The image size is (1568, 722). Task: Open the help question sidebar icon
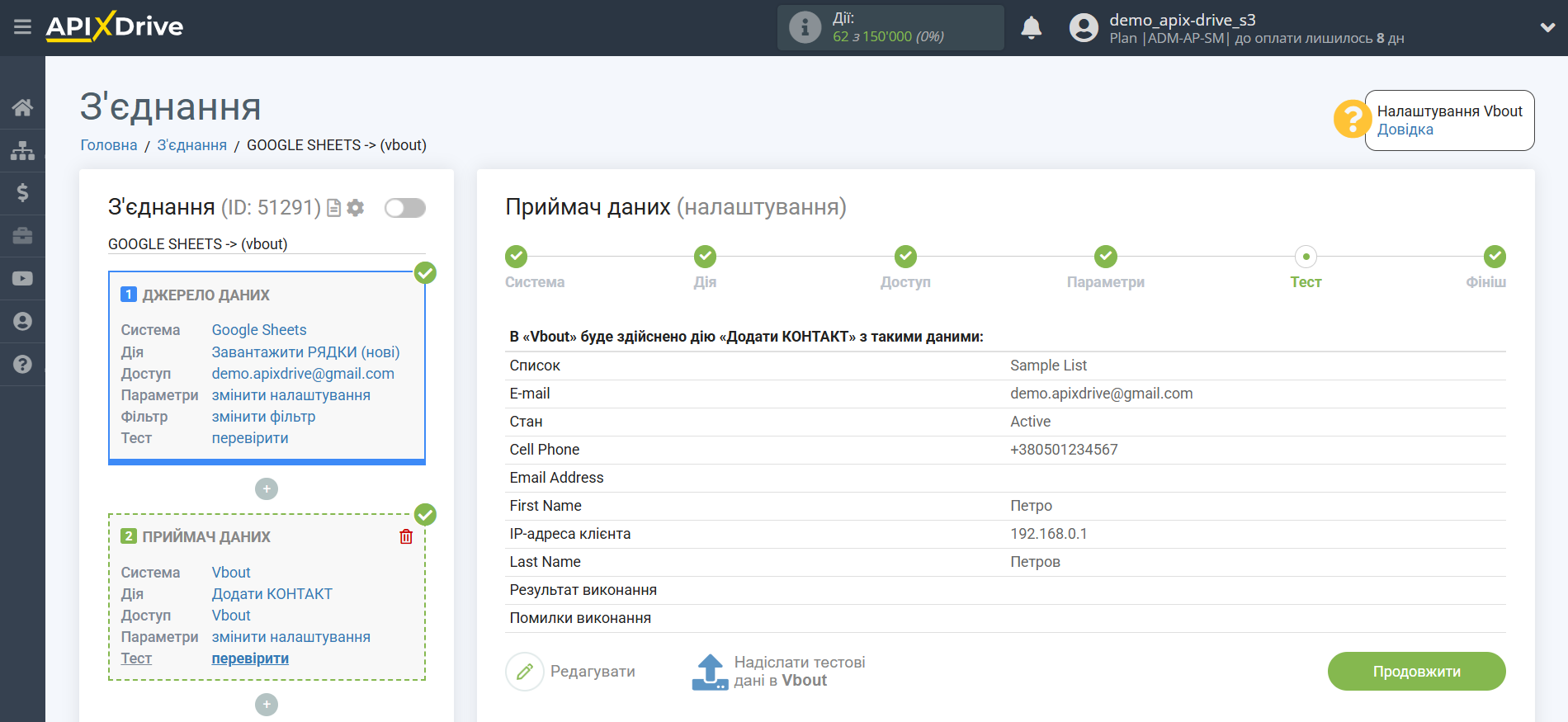click(22, 364)
